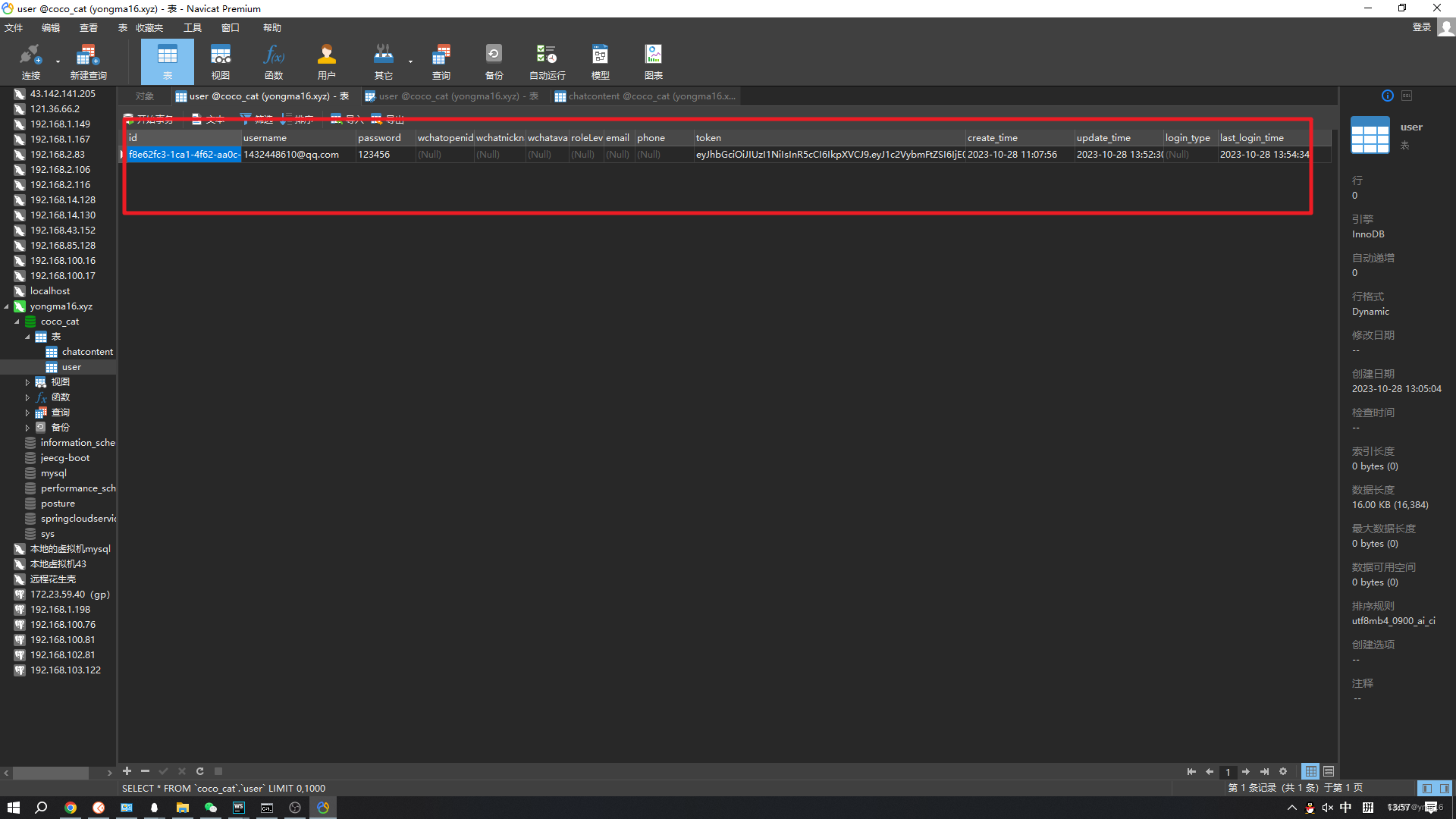This screenshot has height=819, width=1456.
Task: Open the 用户 (User) toolbar tool
Action: tap(327, 61)
